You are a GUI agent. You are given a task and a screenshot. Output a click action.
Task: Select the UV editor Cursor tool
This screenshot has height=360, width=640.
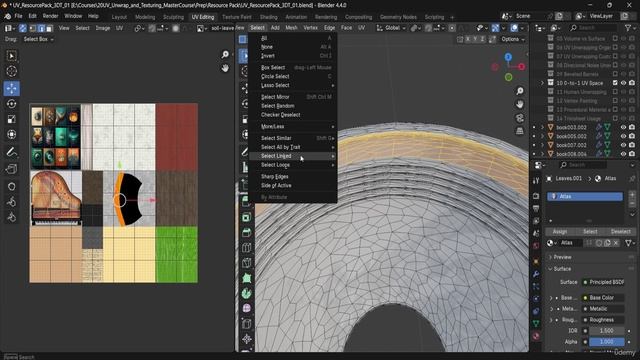pos(11,71)
